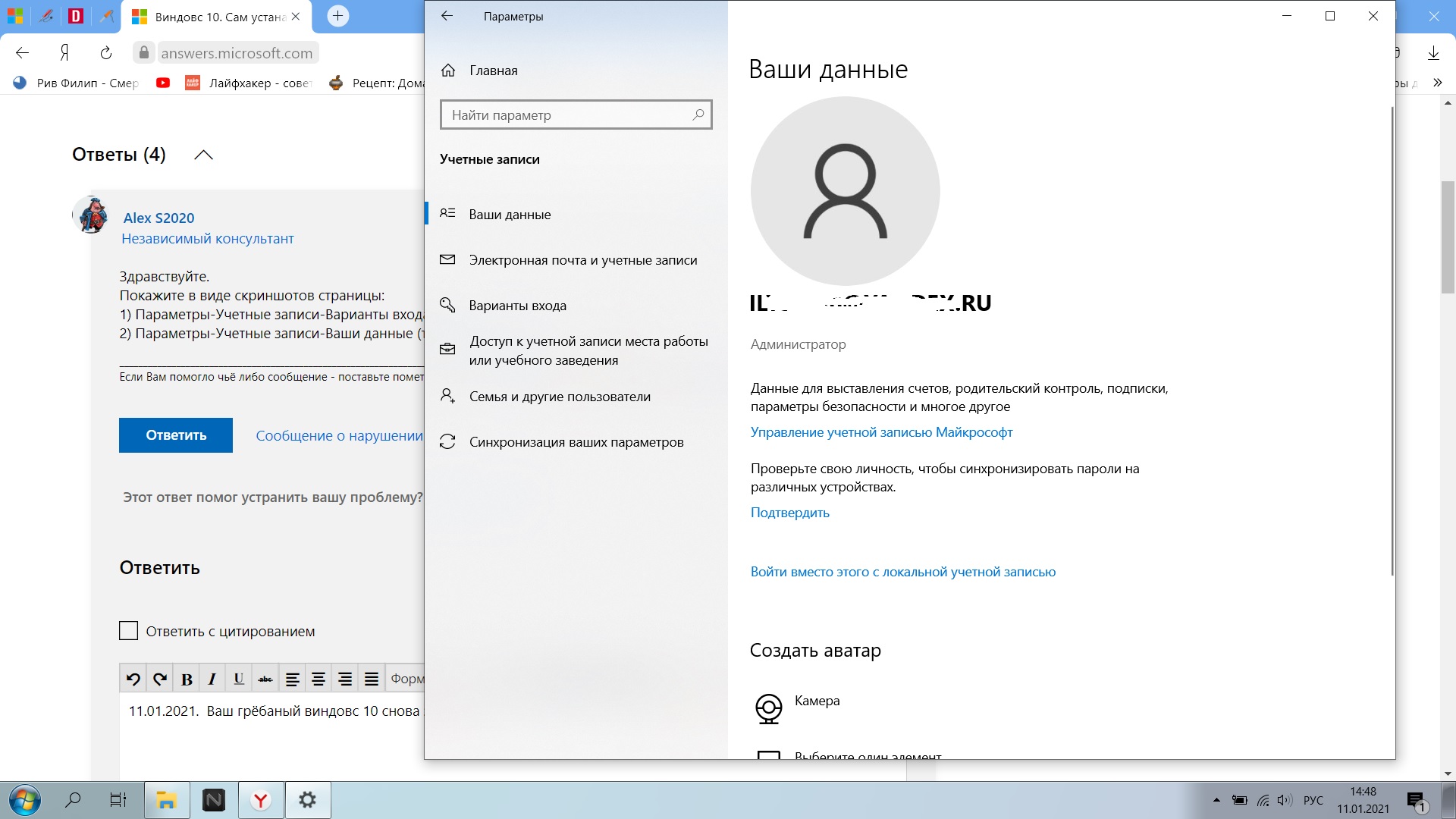Reload the browser page
Viewport: 1456px width, 819px height.
[x=106, y=52]
